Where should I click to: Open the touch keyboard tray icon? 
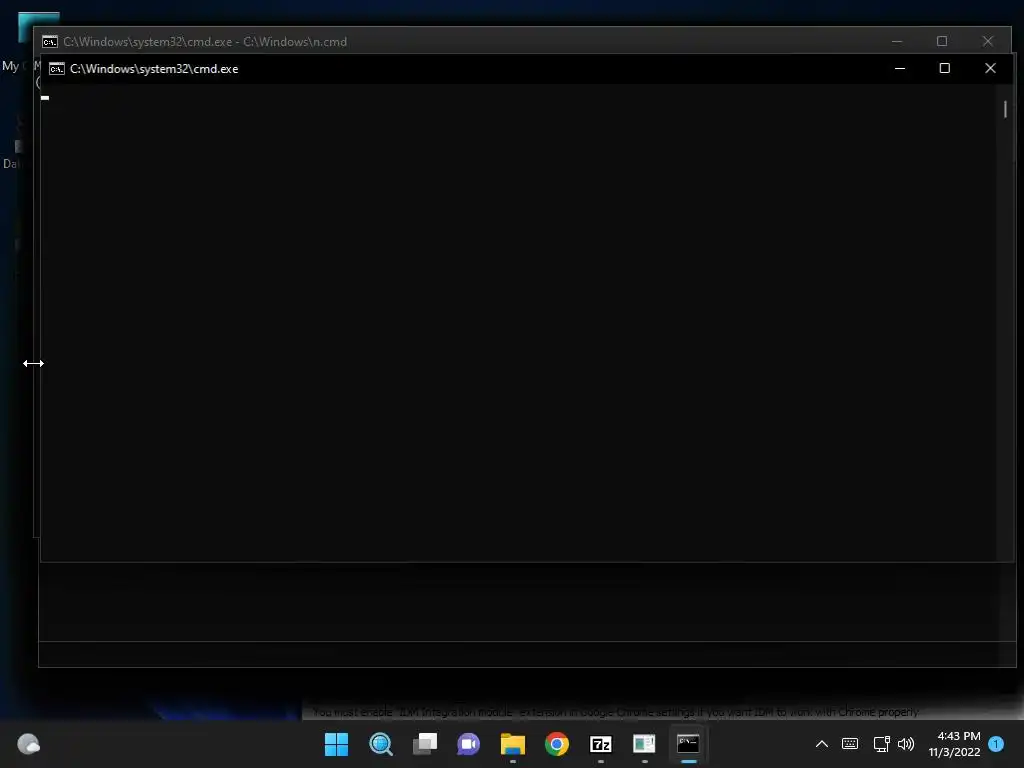point(850,744)
